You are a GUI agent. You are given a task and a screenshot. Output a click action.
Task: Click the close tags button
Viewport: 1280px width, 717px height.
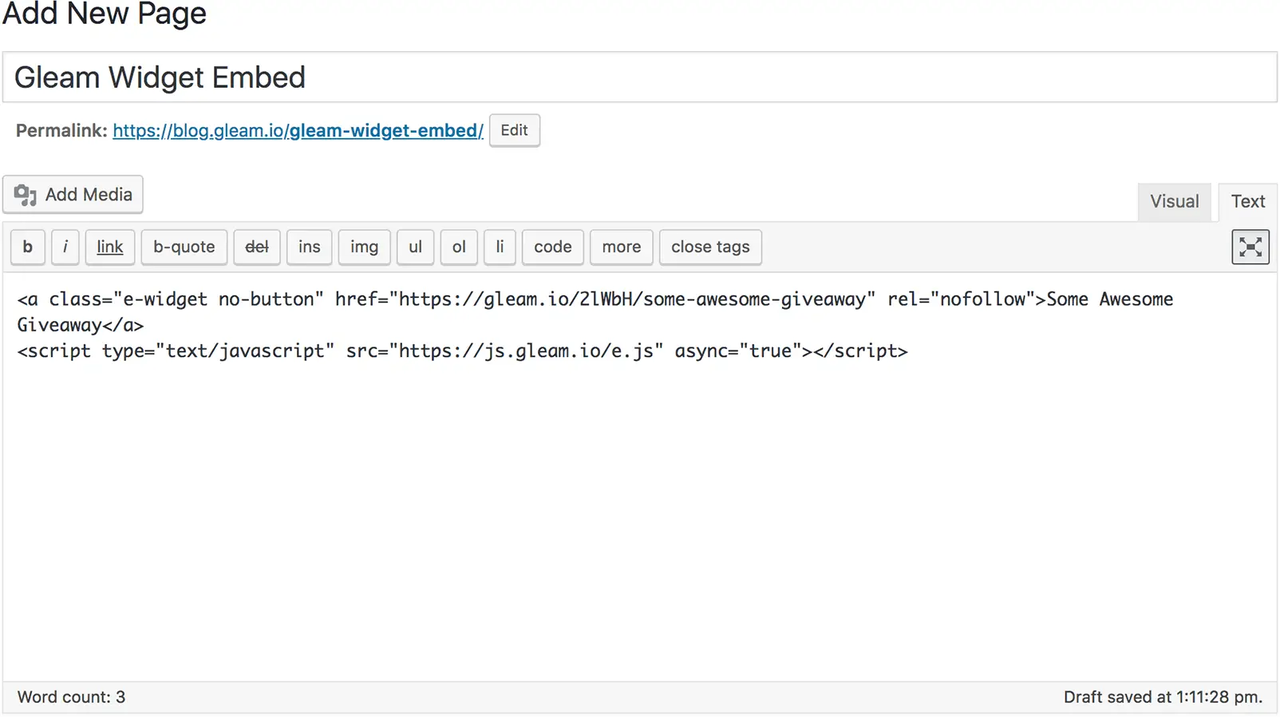[x=710, y=247]
